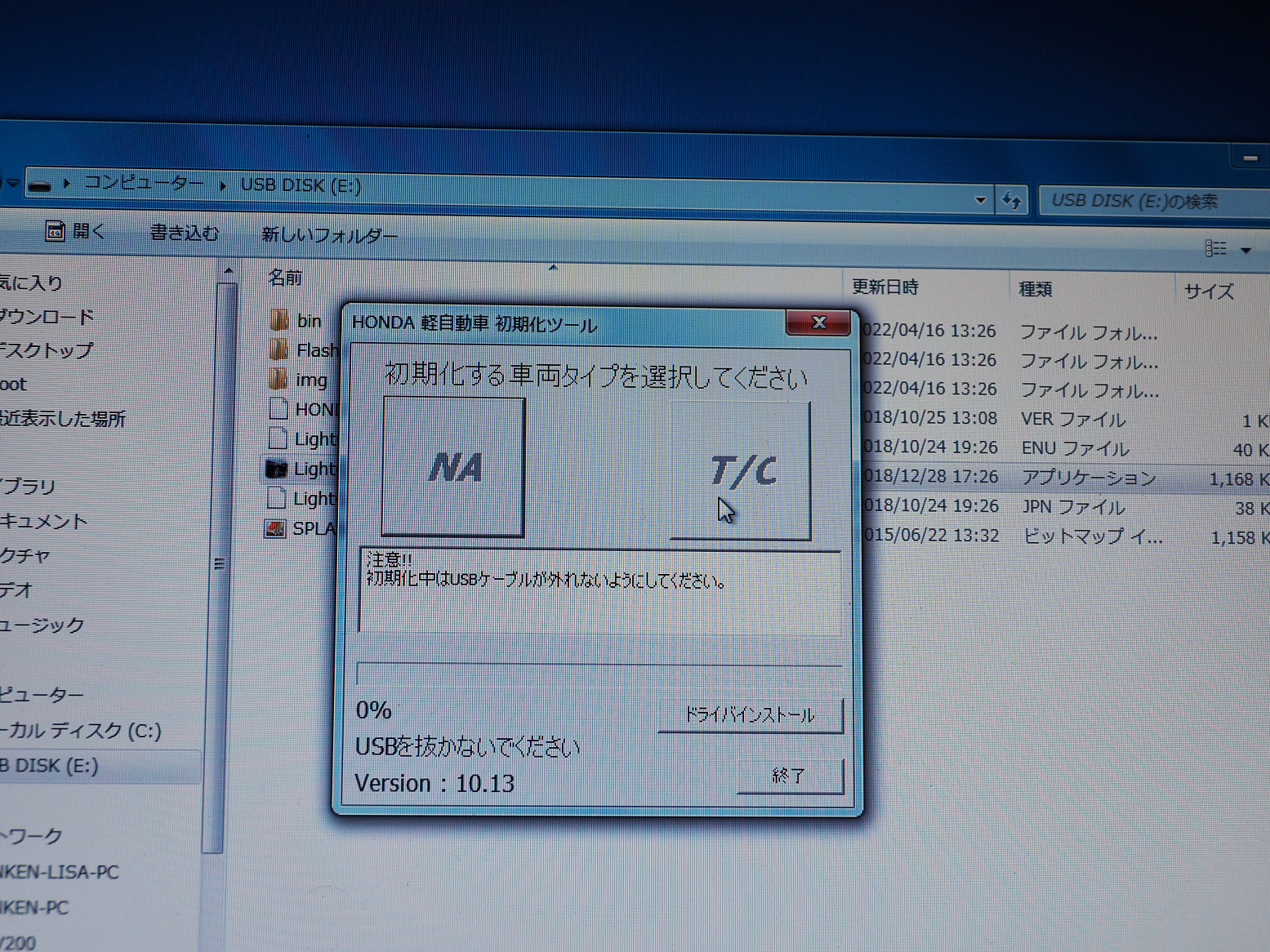Click 書き込む in the Explorer toolbar
This screenshot has height=952, width=1270.
click(185, 234)
